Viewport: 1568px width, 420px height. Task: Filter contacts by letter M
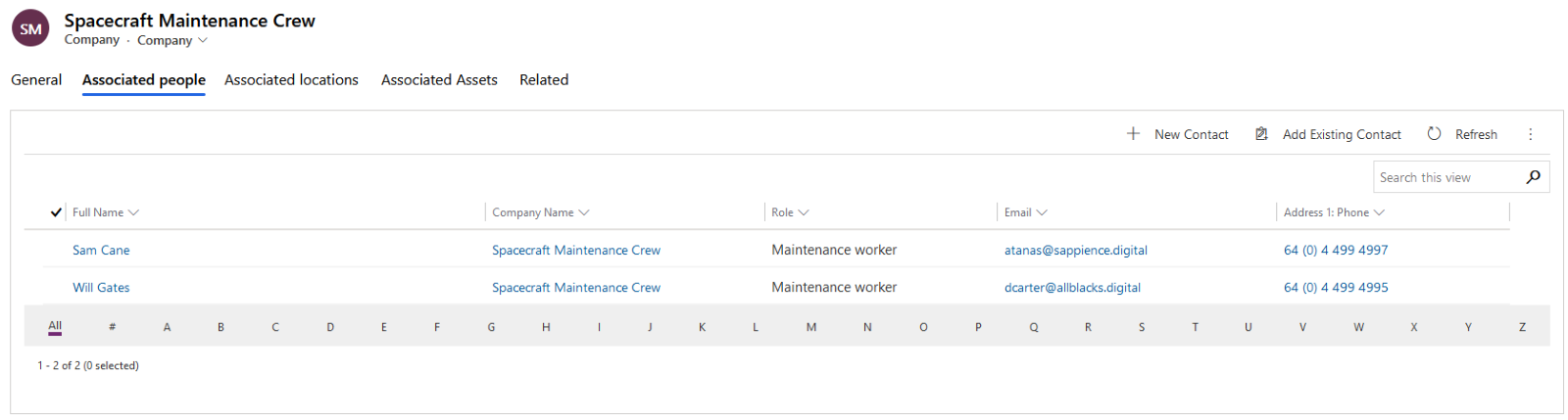[811, 327]
